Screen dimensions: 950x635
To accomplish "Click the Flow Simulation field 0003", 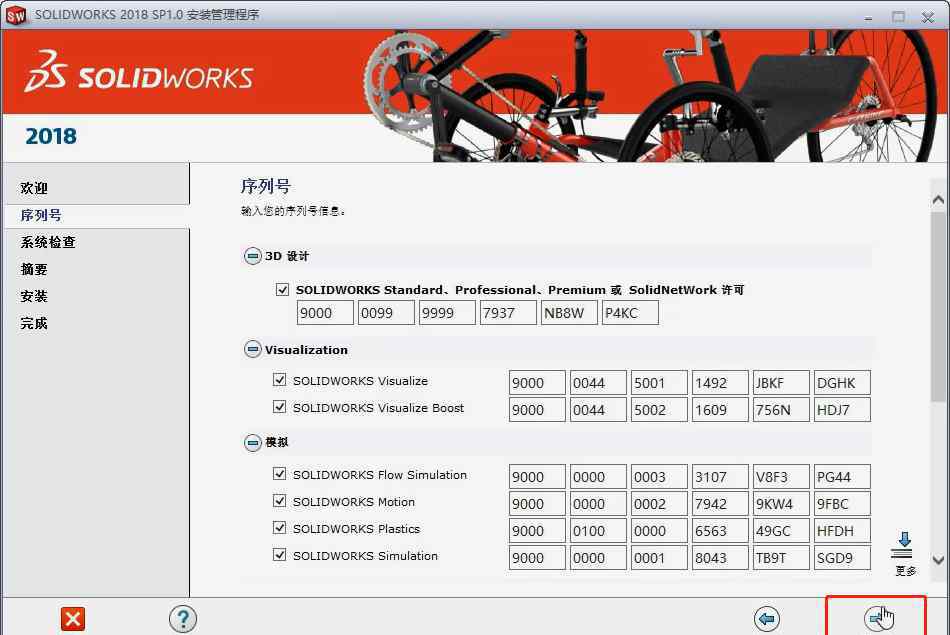I will (x=659, y=477).
